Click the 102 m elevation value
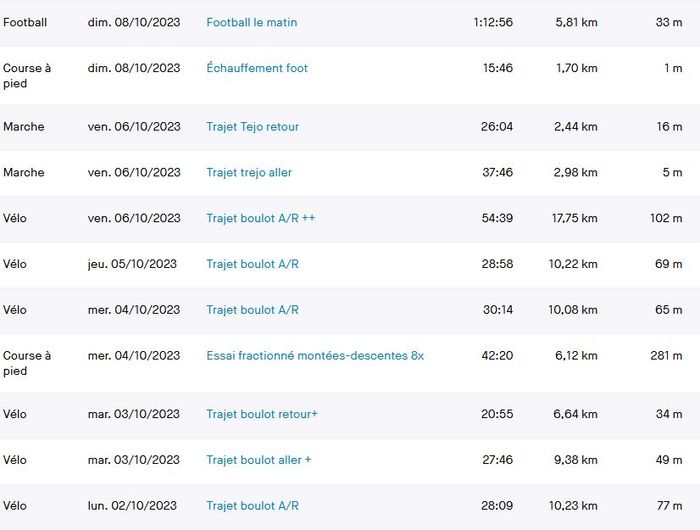700x530 pixels. 666,218
